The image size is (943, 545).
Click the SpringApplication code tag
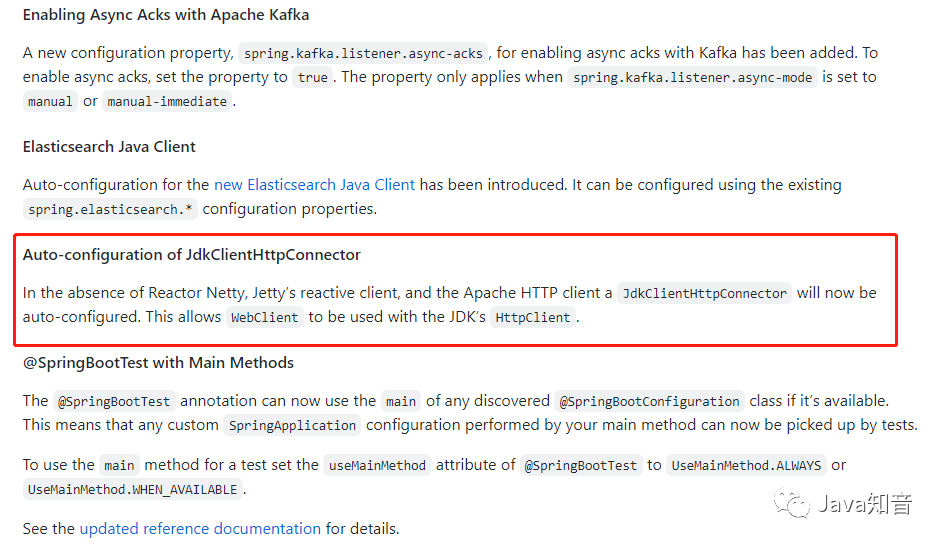coord(292,425)
